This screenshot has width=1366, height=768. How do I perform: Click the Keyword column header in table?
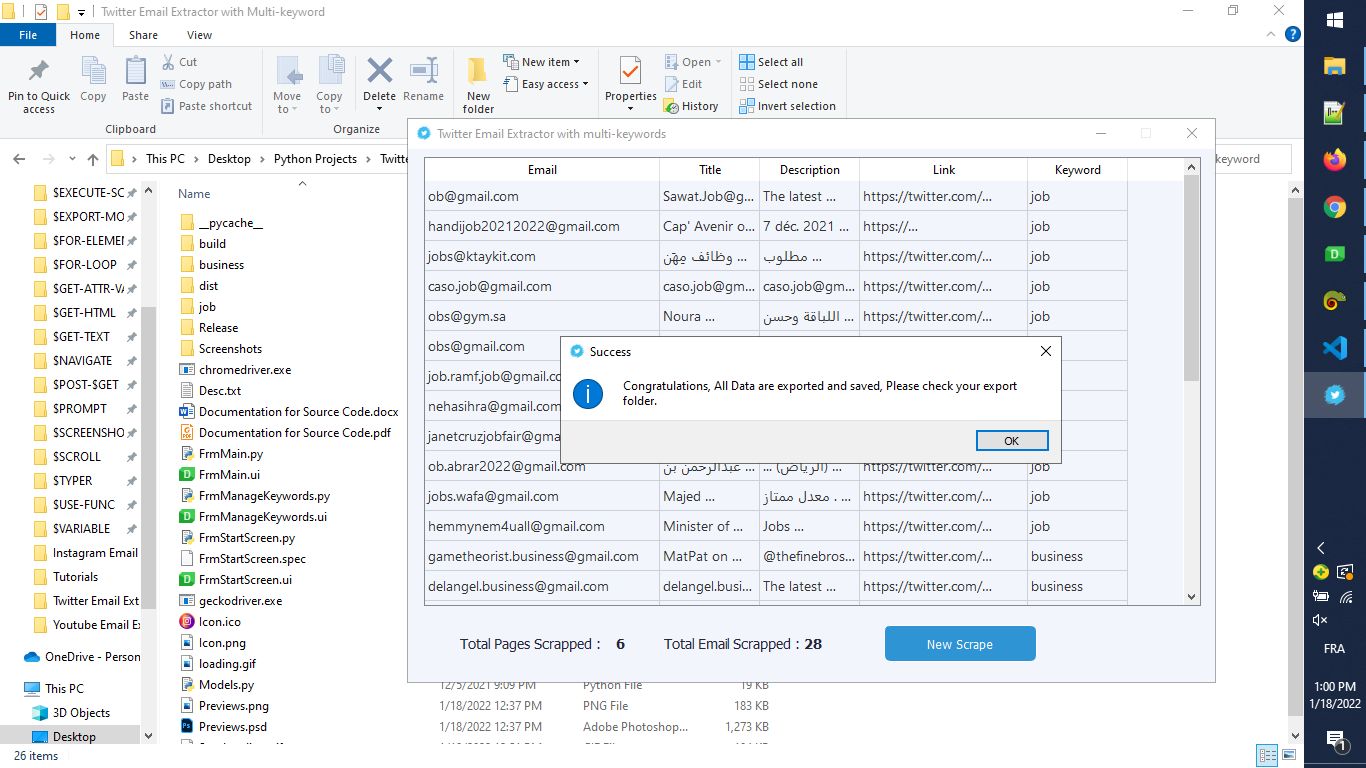(1077, 170)
